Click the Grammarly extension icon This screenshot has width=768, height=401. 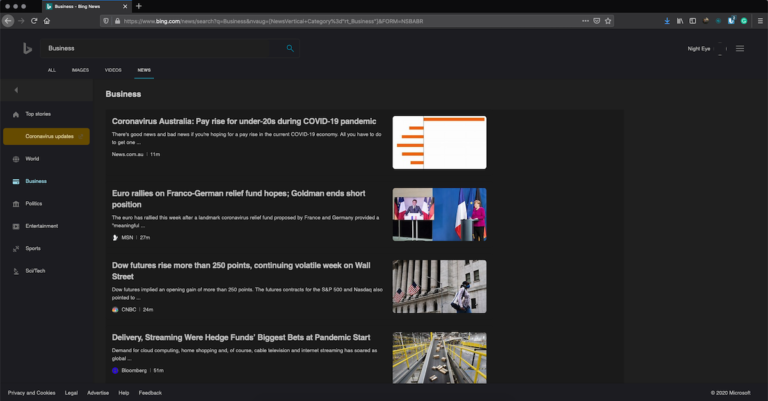point(744,21)
